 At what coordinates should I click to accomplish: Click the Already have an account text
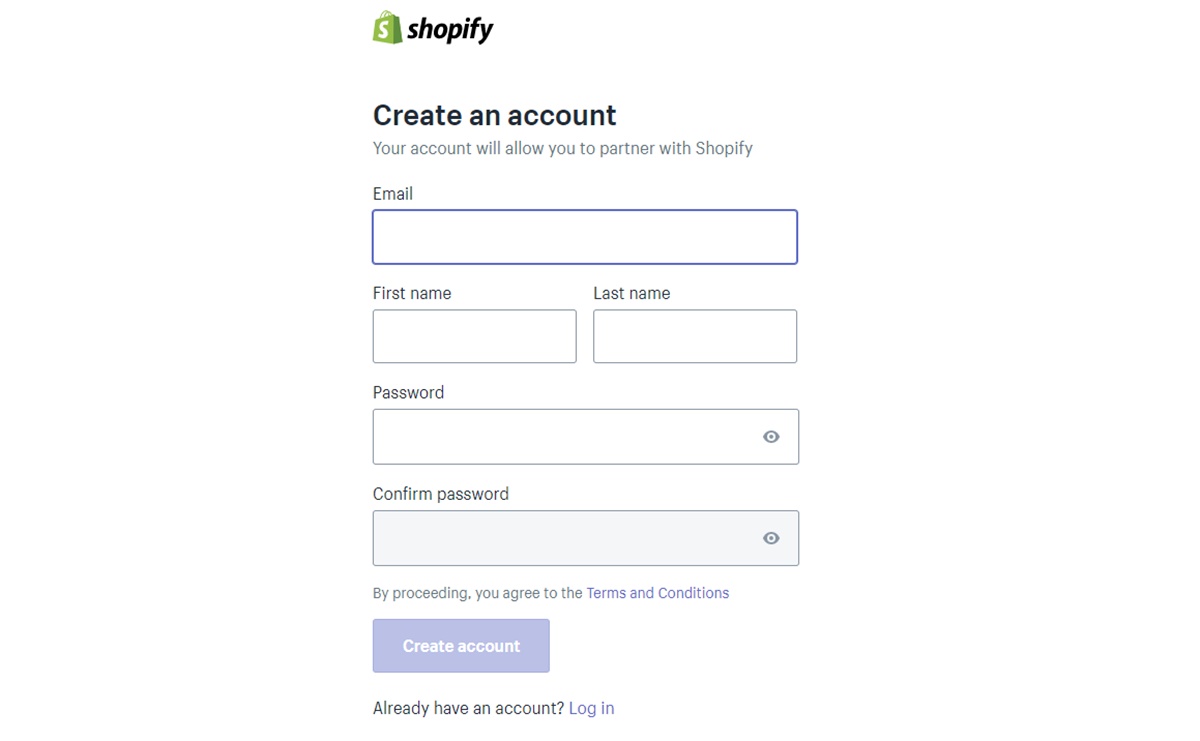469,708
